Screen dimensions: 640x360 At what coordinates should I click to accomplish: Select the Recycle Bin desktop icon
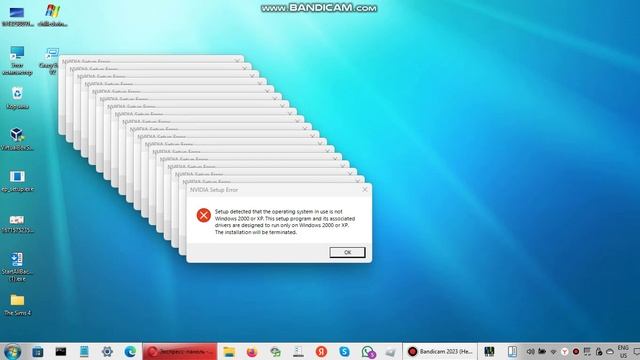tap(17, 98)
